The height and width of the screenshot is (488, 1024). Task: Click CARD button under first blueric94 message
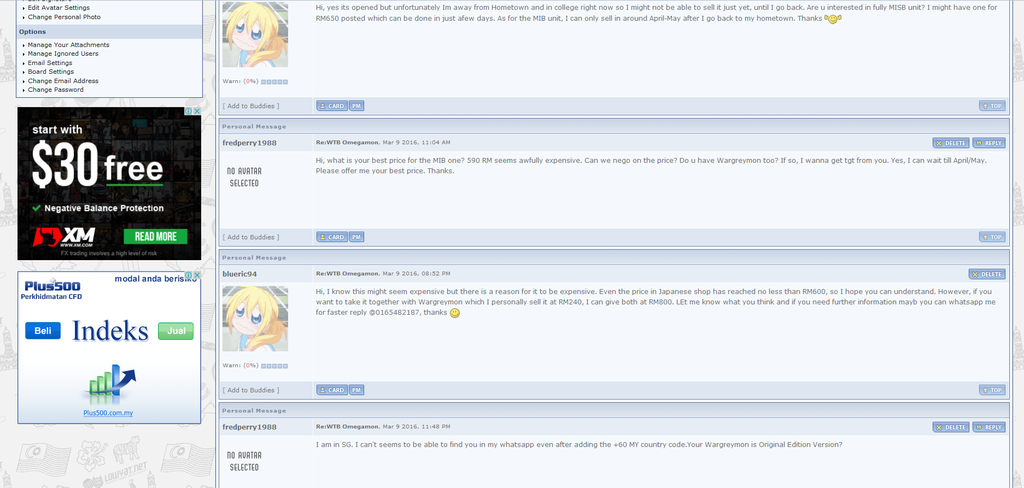332,106
